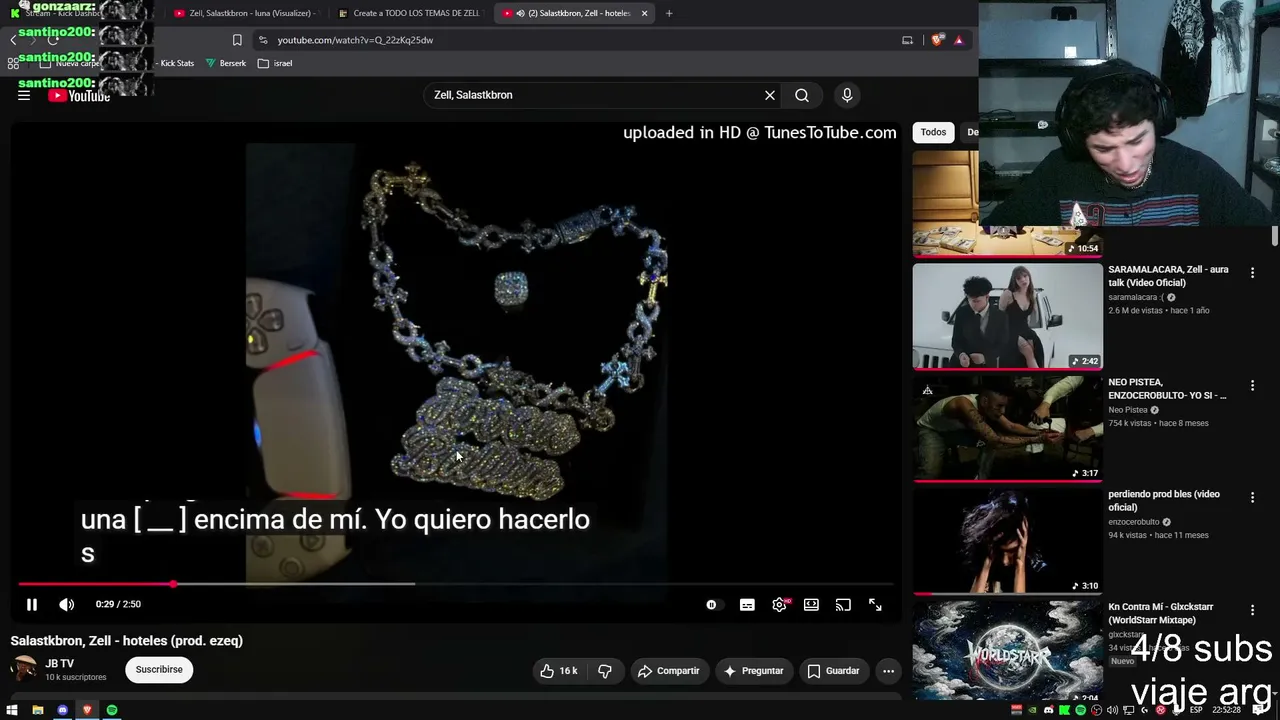Open Brave Rewards triangle icon
The width and height of the screenshot is (1280, 720).
[958, 40]
